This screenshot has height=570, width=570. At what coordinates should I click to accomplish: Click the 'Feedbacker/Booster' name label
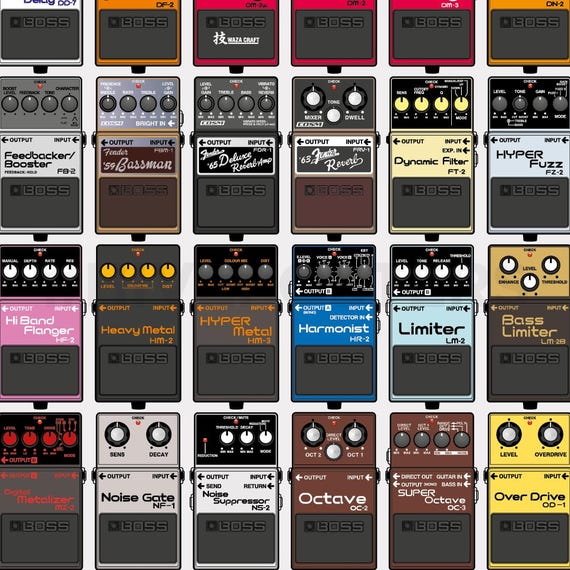(40, 160)
